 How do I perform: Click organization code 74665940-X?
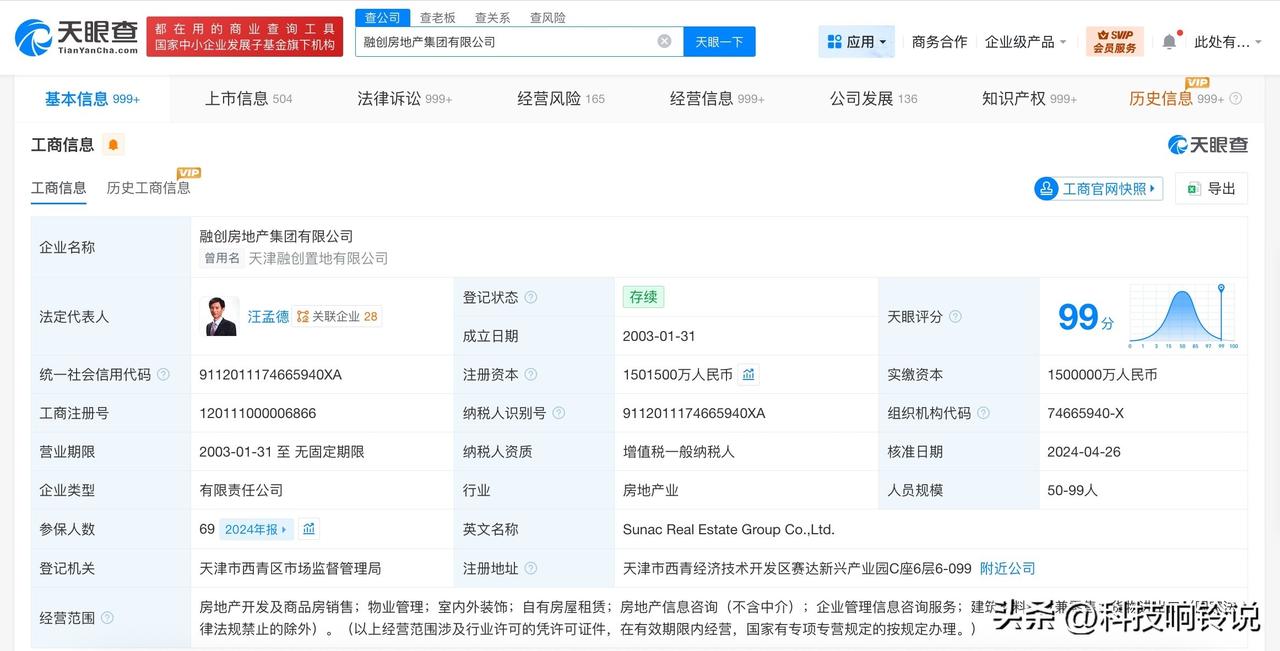pyautogui.click(x=1086, y=413)
